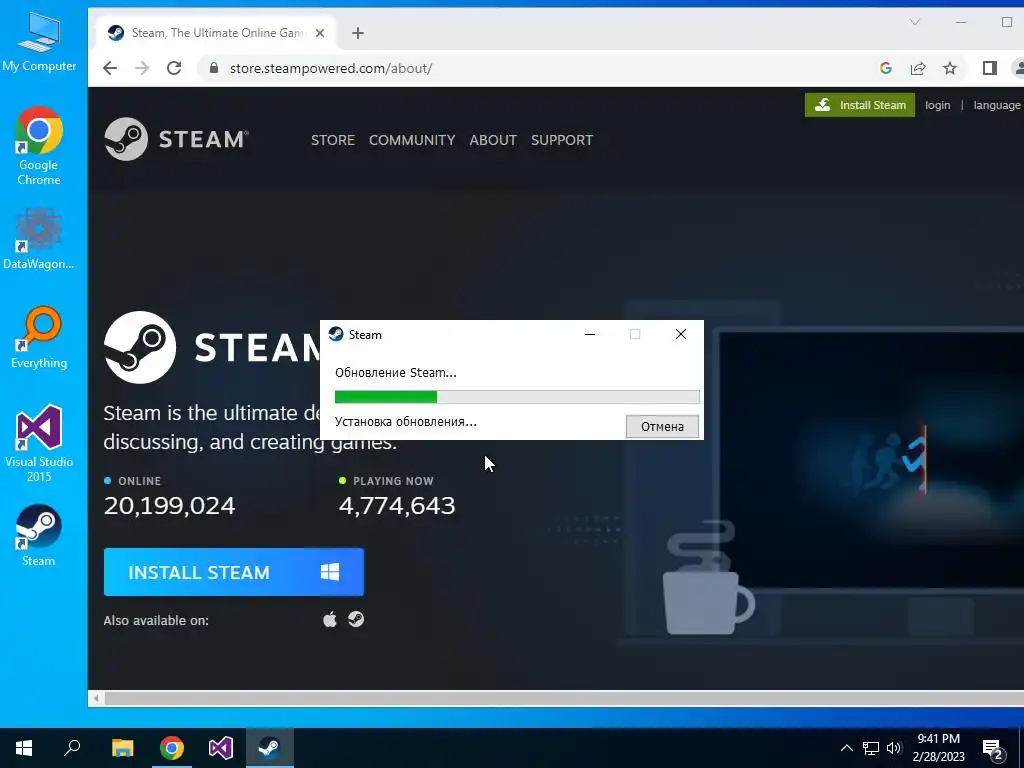Viewport: 1024px width, 768px height.
Task: Click the Steam logo in site header
Action: (176, 139)
